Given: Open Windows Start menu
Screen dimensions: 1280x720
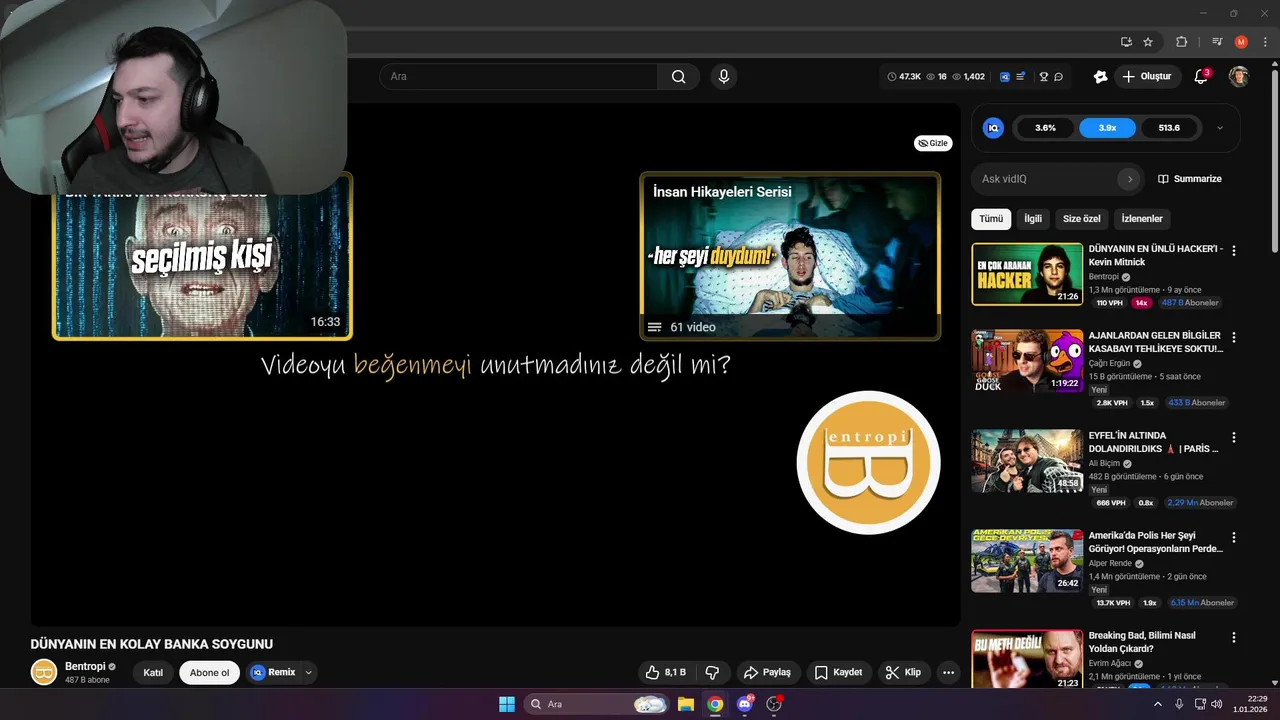Looking at the screenshot, I should pos(507,704).
